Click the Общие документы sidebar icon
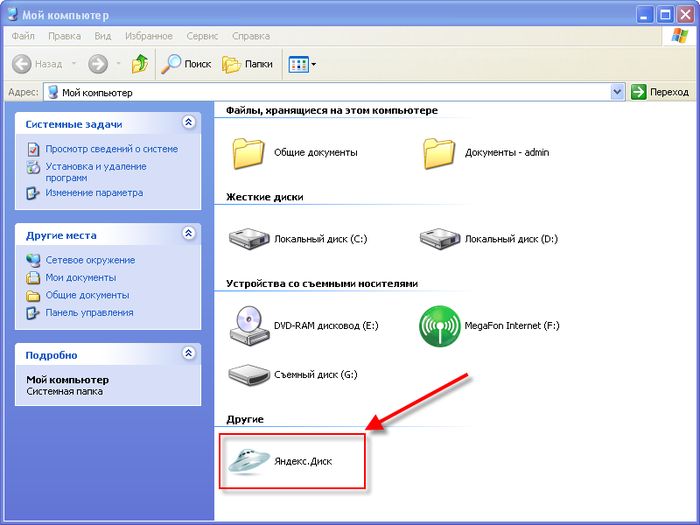 coord(33,296)
